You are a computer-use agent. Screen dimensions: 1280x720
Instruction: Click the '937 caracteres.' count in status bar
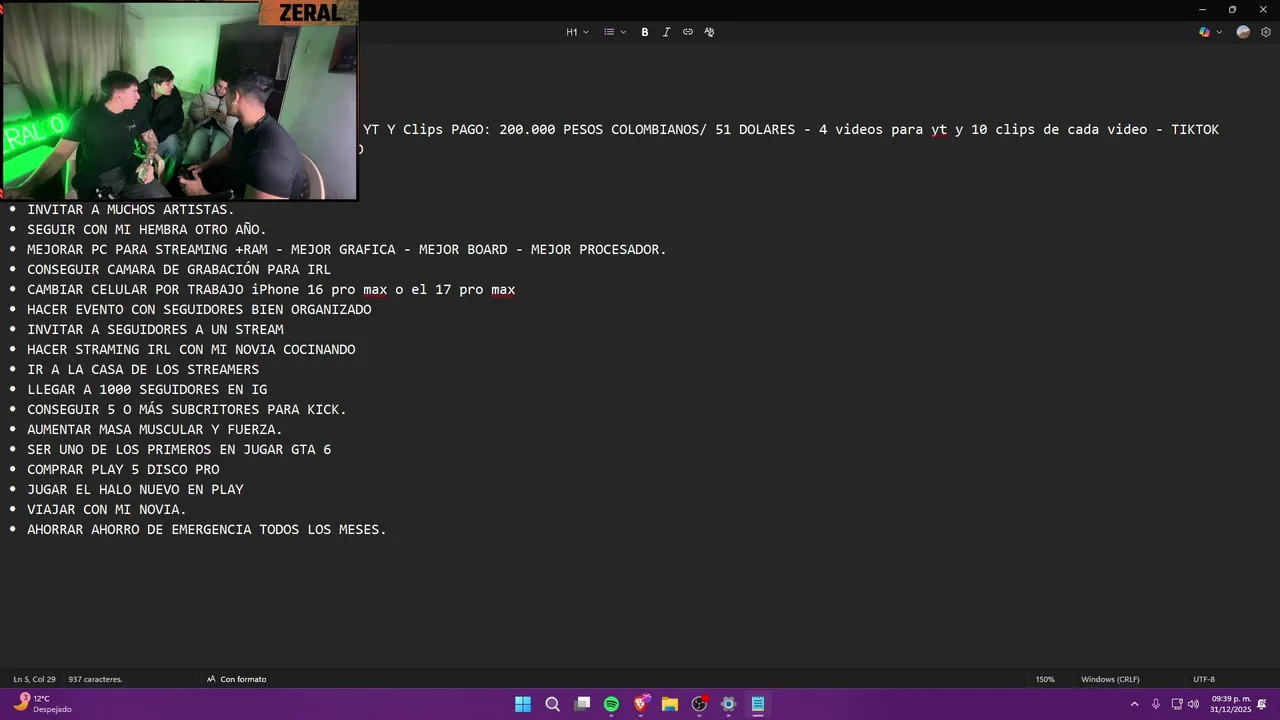click(95, 679)
